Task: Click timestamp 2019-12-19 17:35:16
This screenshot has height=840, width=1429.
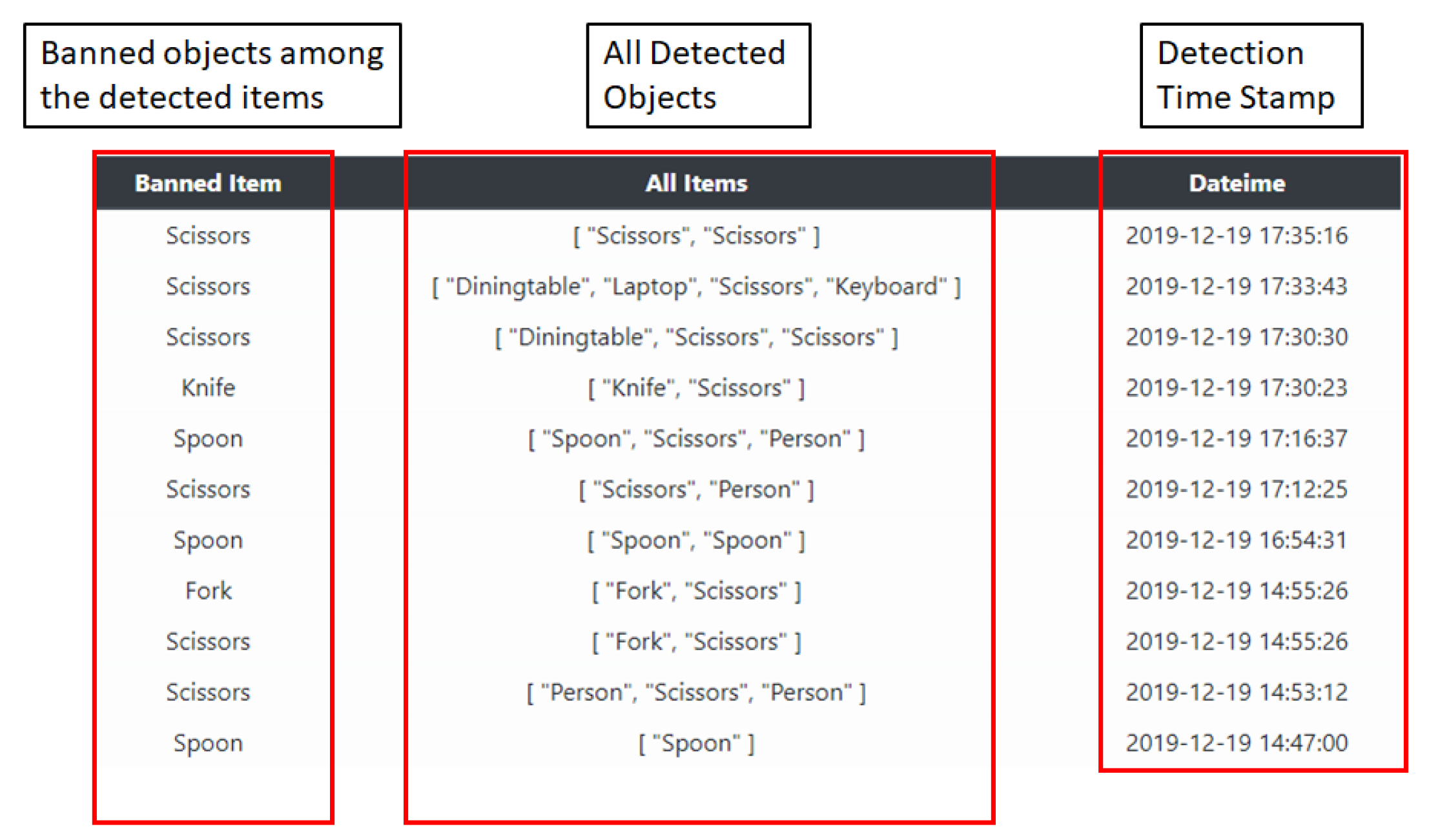Action: [1237, 236]
